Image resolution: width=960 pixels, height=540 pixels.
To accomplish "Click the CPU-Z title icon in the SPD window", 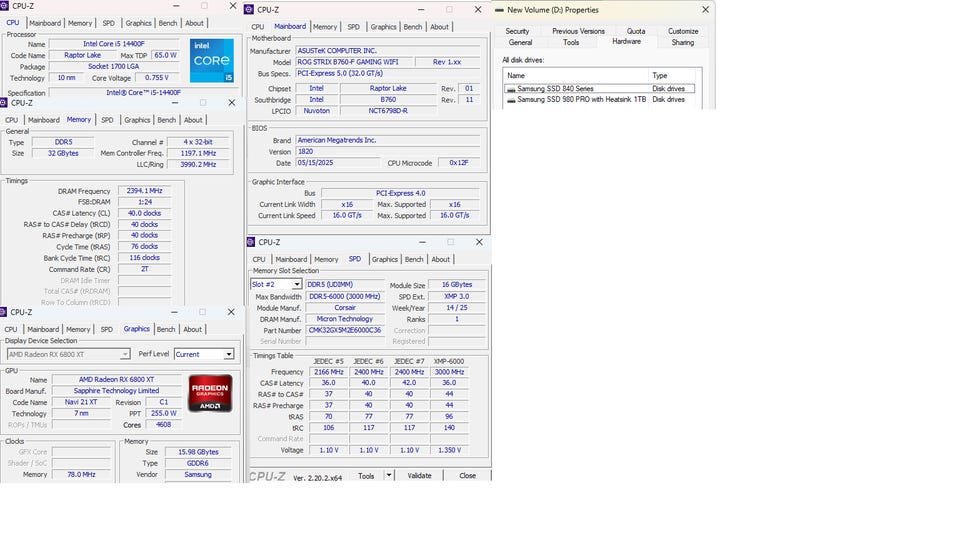I will coord(250,242).
